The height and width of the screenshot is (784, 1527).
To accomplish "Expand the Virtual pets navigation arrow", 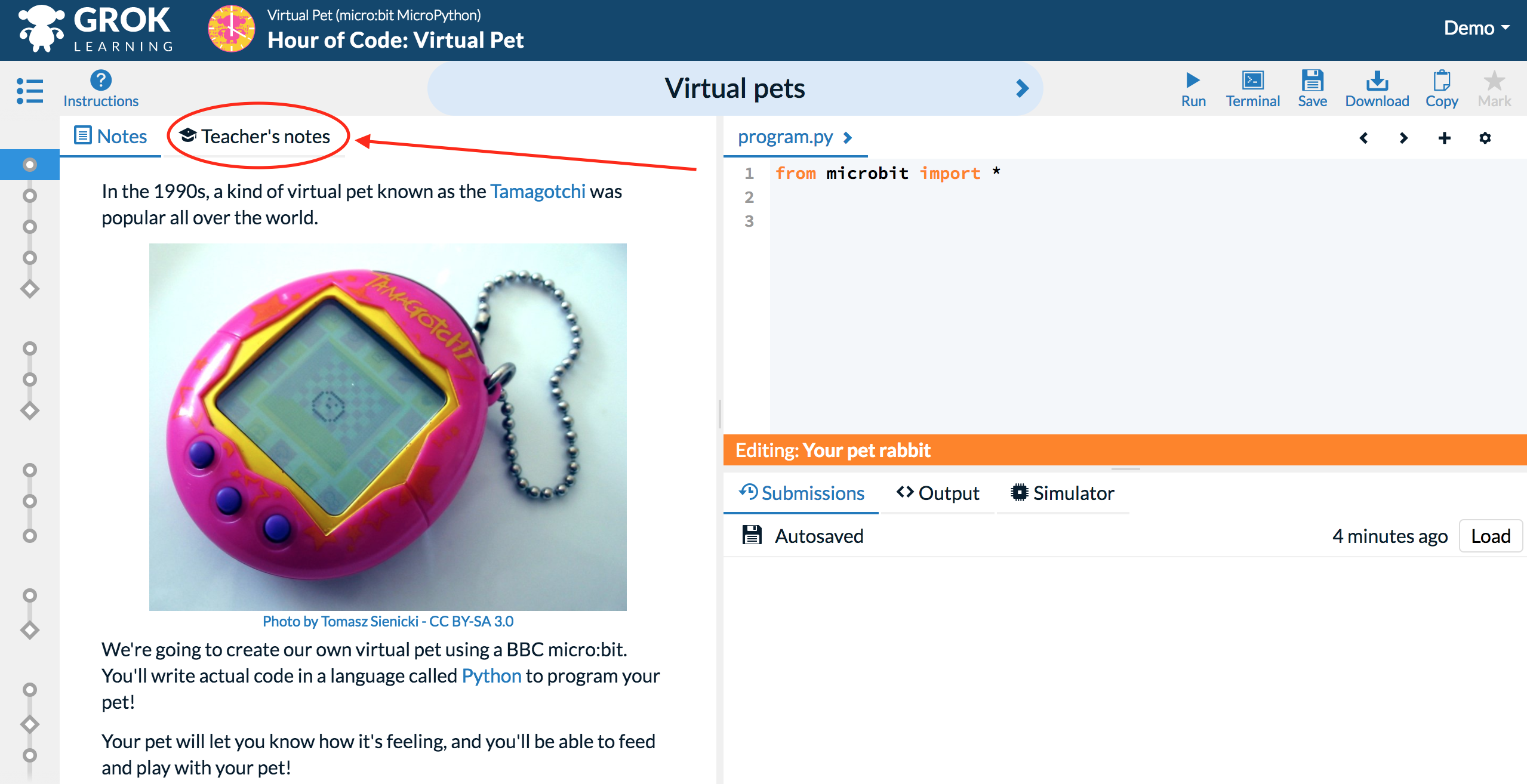I will pyautogui.click(x=1024, y=88).
